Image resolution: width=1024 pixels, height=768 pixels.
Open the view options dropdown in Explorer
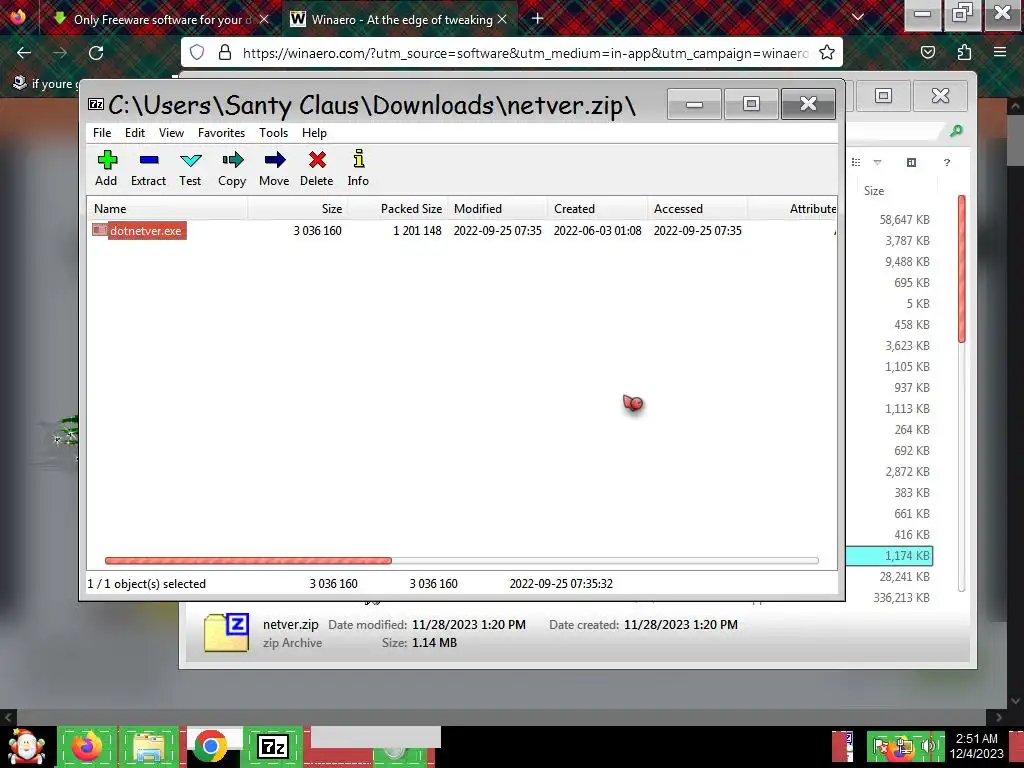(x=877, y=163)
